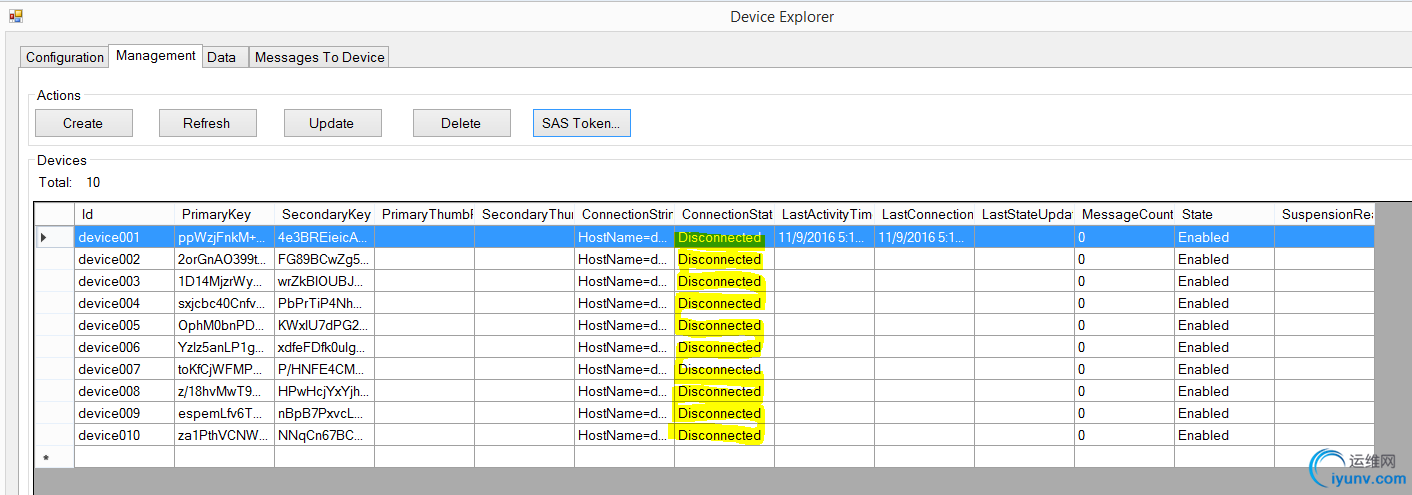
Task: Click the State column header
Action: click(x=1224, y=214)
